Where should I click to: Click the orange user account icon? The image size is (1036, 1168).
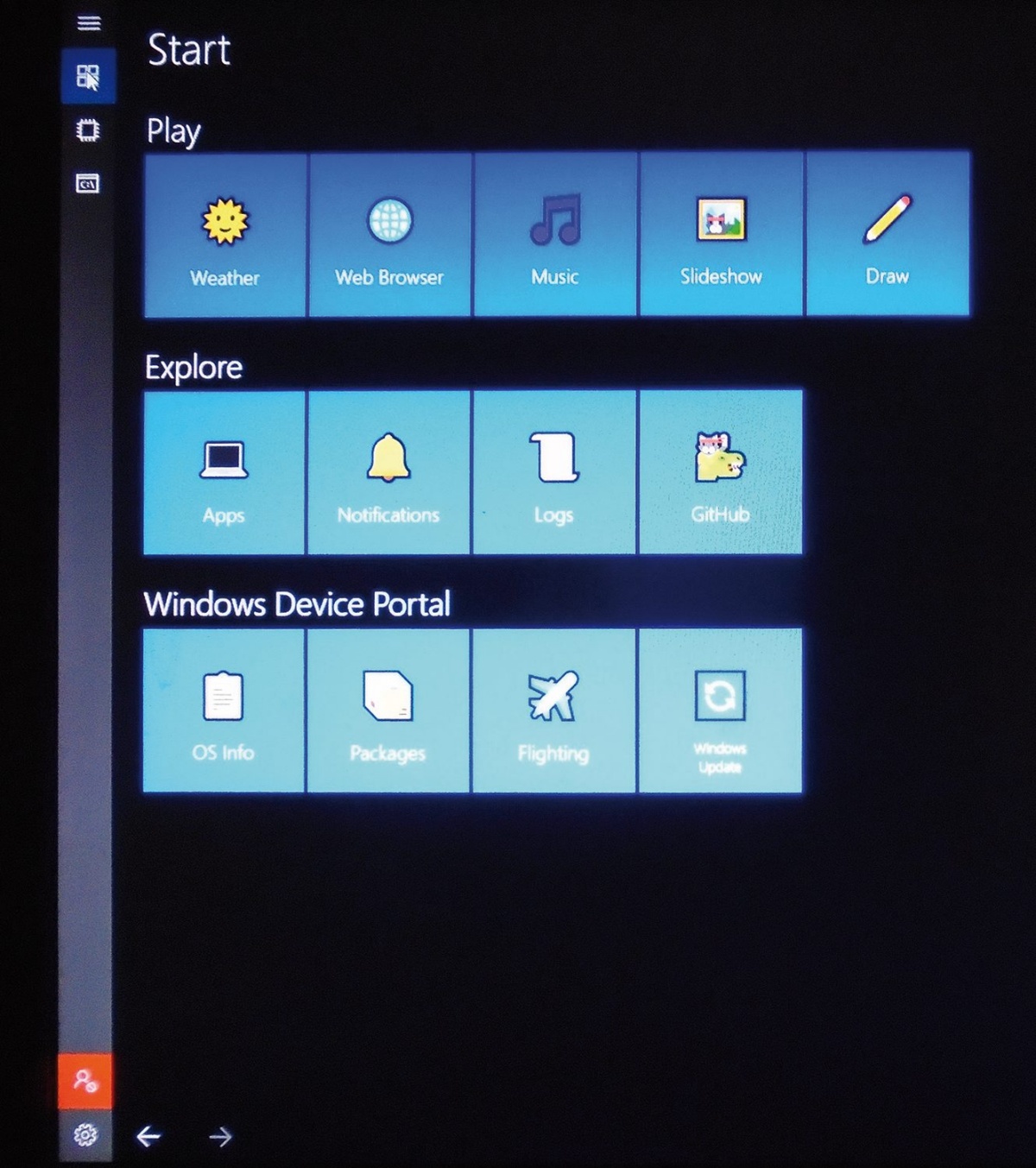click(x=85, y=1081)
